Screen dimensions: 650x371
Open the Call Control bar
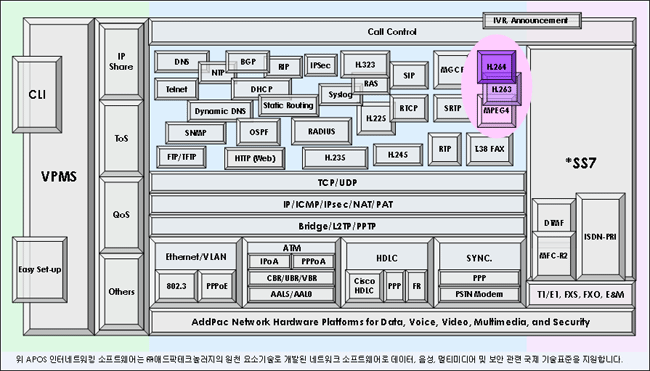(x=392, y=32)
